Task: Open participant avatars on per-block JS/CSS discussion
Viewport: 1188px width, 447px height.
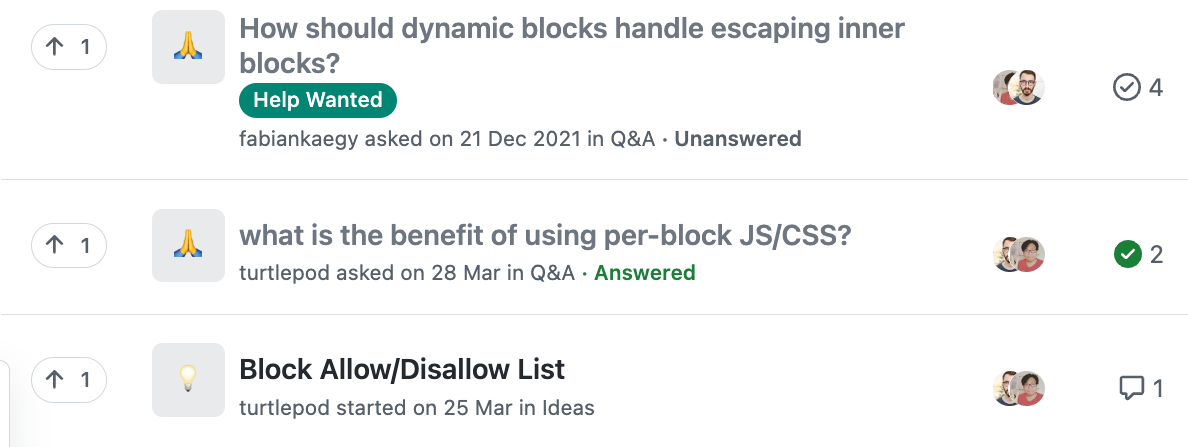Action: click(x=1018, y=254)
